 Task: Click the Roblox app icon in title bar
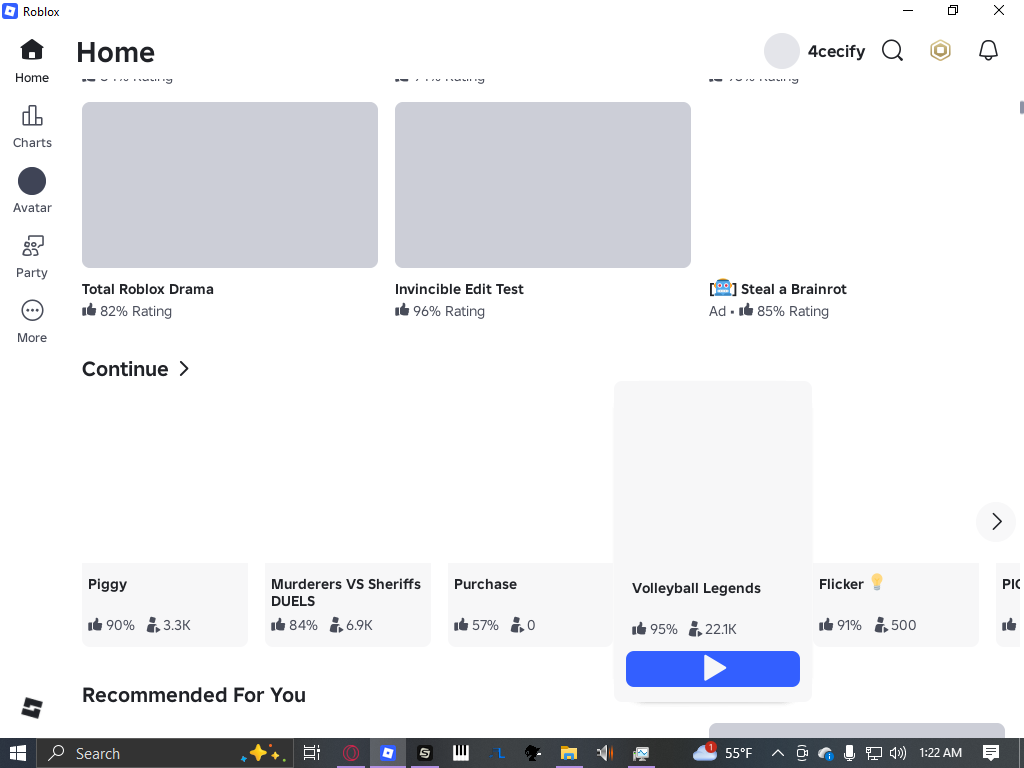click(x=10, y=11)
